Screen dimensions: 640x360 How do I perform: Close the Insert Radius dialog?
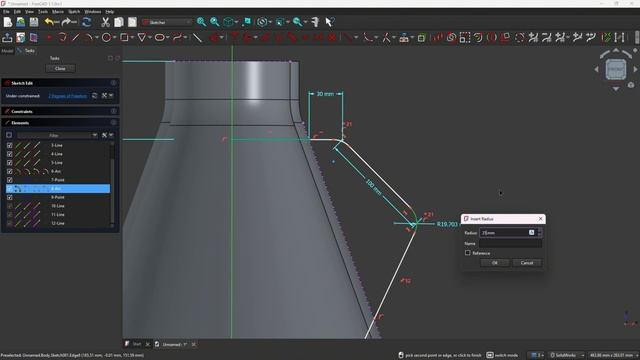[x=540, y=219]
